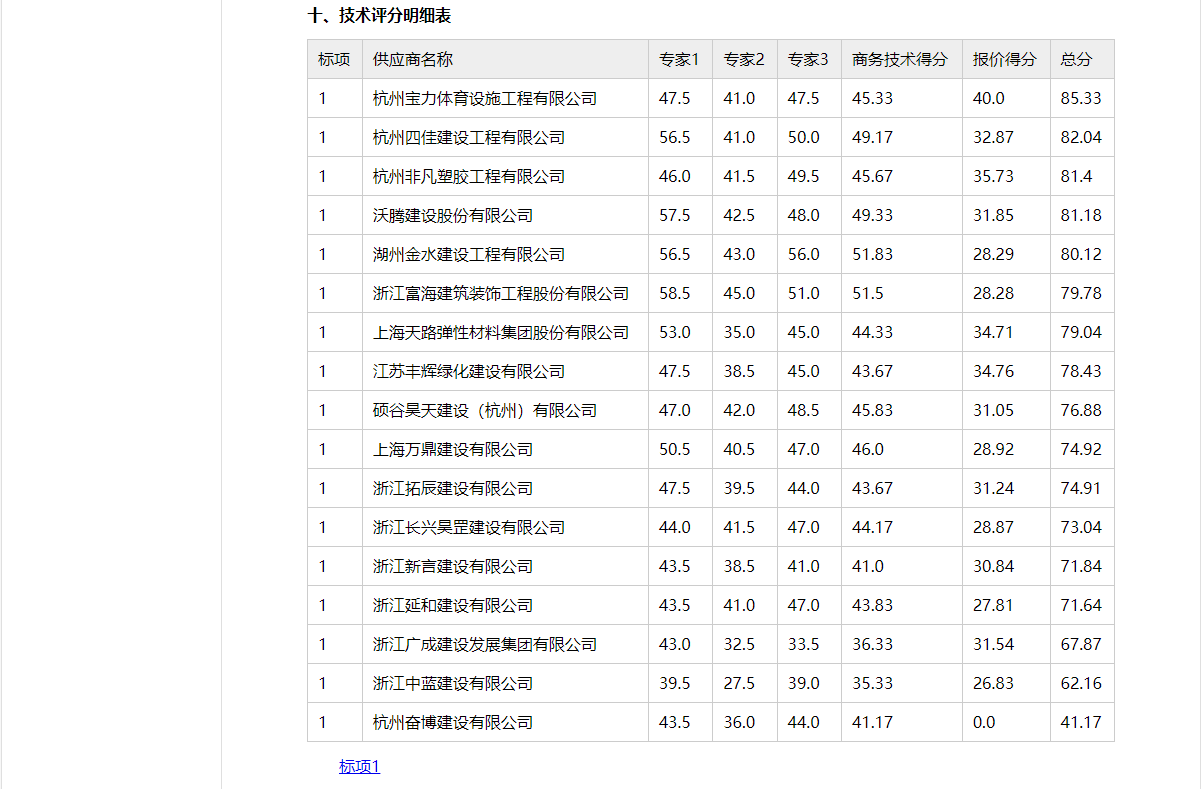Open the 标项1 link below the table
This screenshot has height=789, width=1201.
pos(359,767)
